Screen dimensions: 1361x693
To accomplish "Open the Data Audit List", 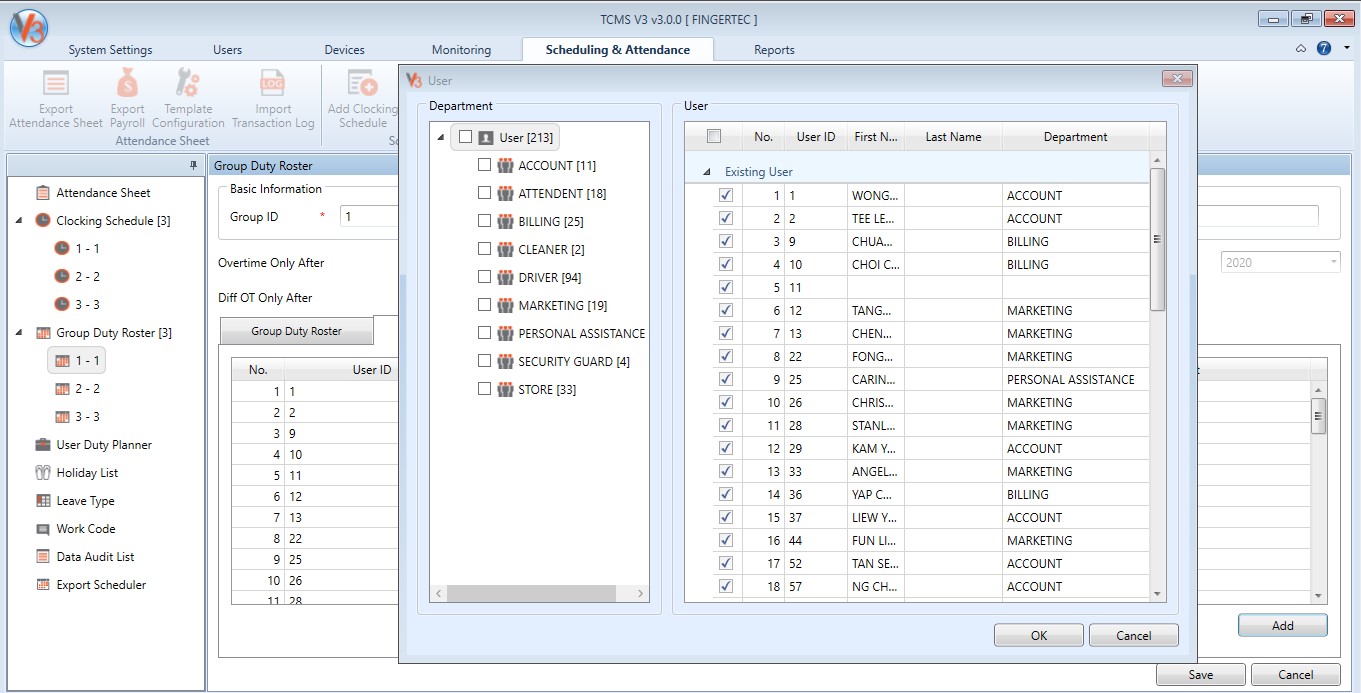I will click(85, 557).
